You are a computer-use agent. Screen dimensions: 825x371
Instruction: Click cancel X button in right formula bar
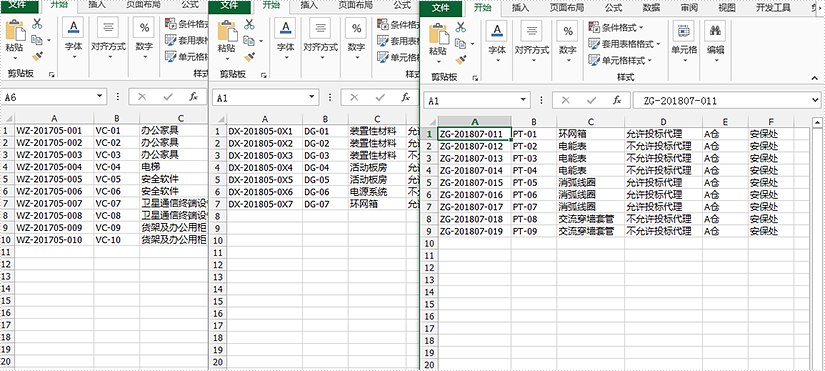coord(565,100)
